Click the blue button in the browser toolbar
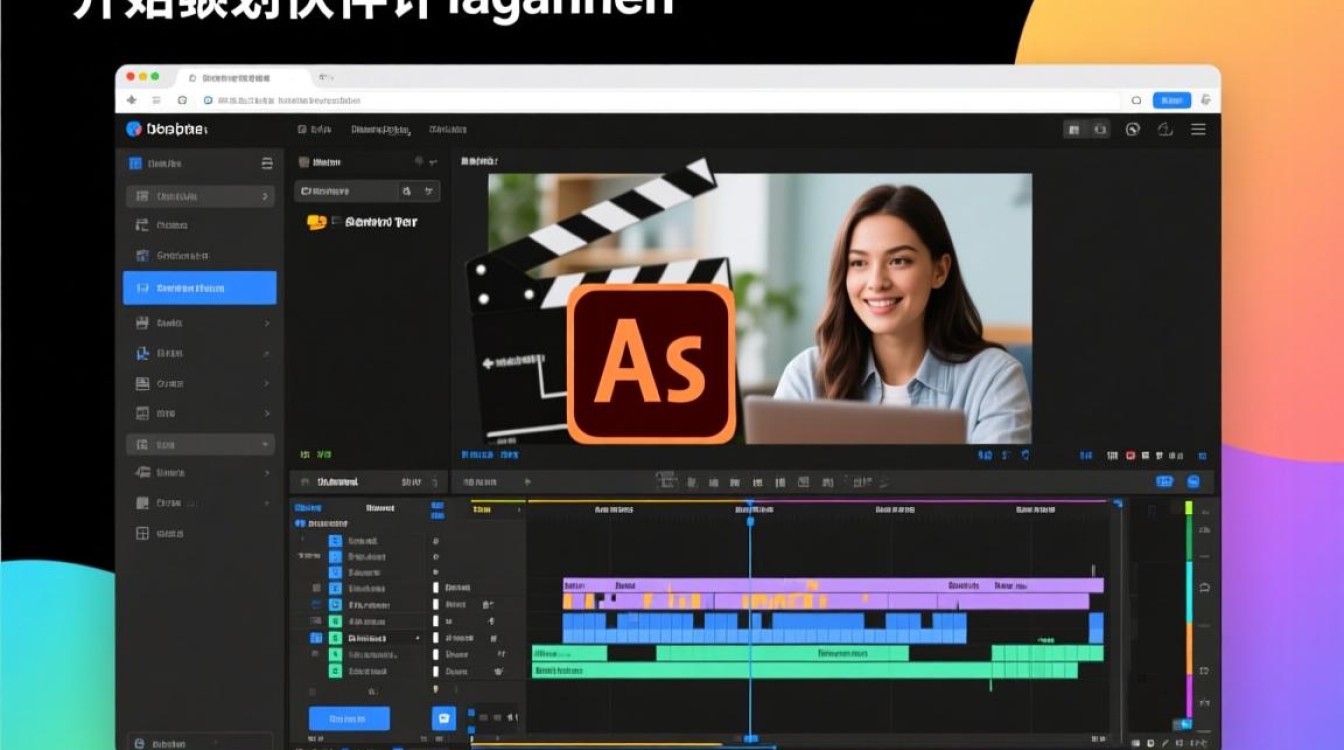This screenshot has height=750, width=1344. [x=1171, y=100]
